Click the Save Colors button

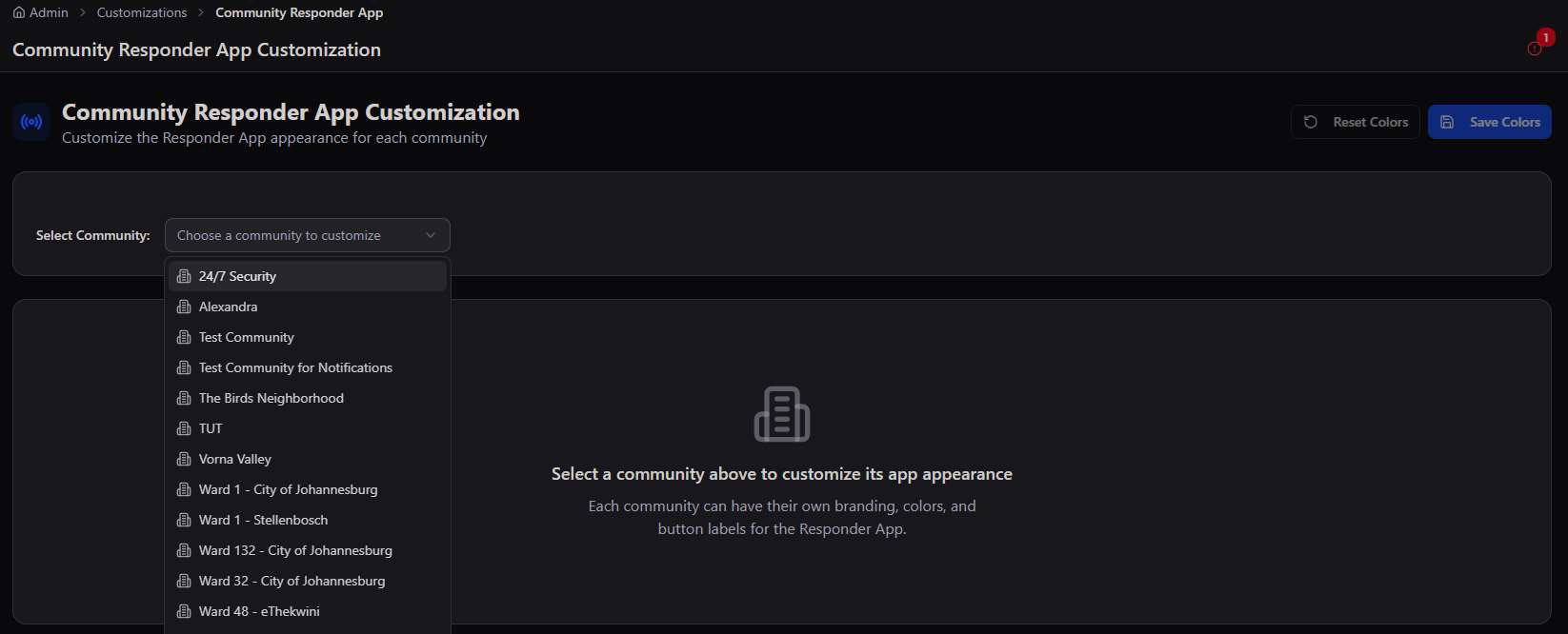1489,122
